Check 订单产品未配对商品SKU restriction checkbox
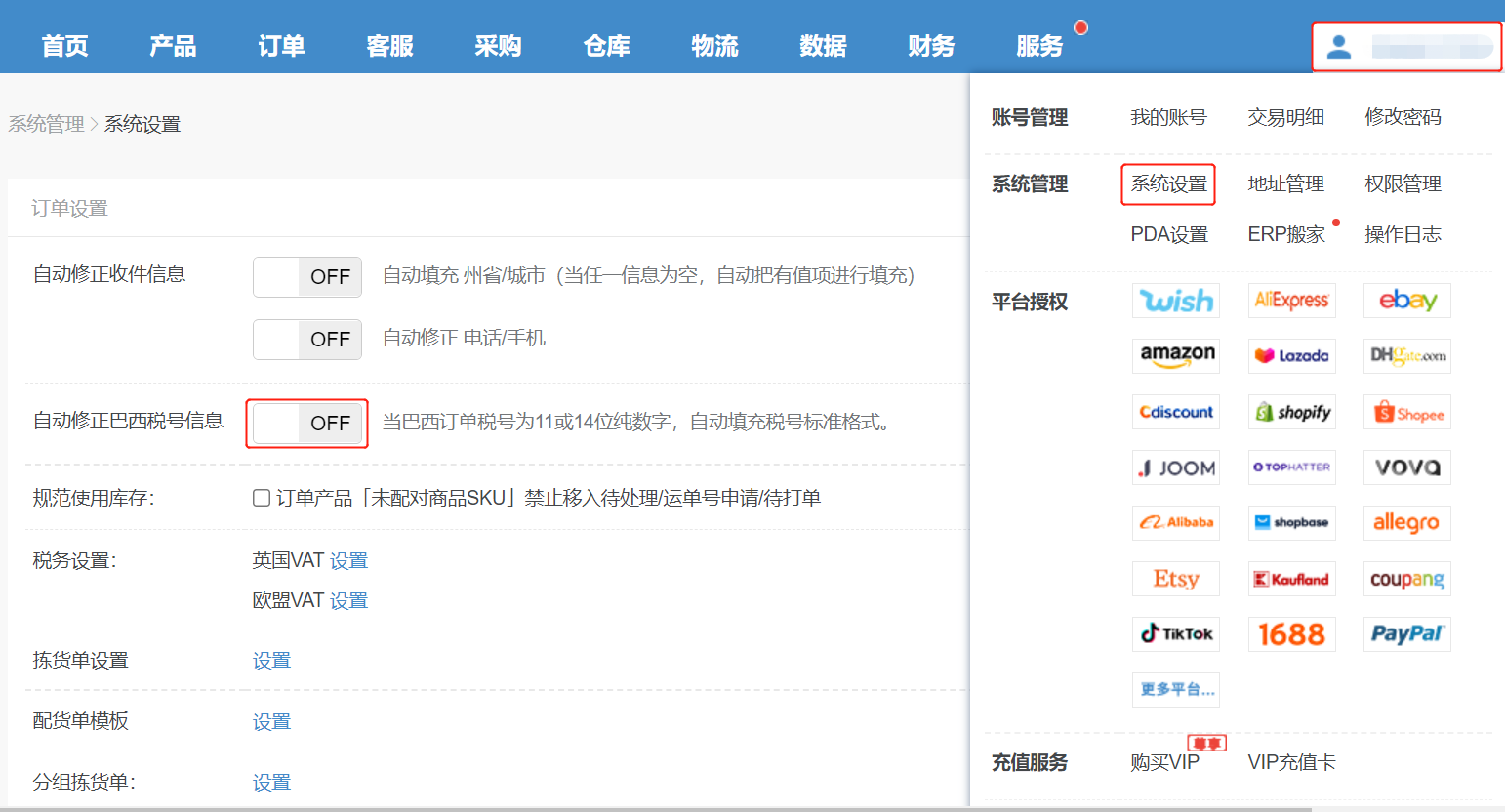This screenshot has width=1505, height=812. tap(262, 498)
